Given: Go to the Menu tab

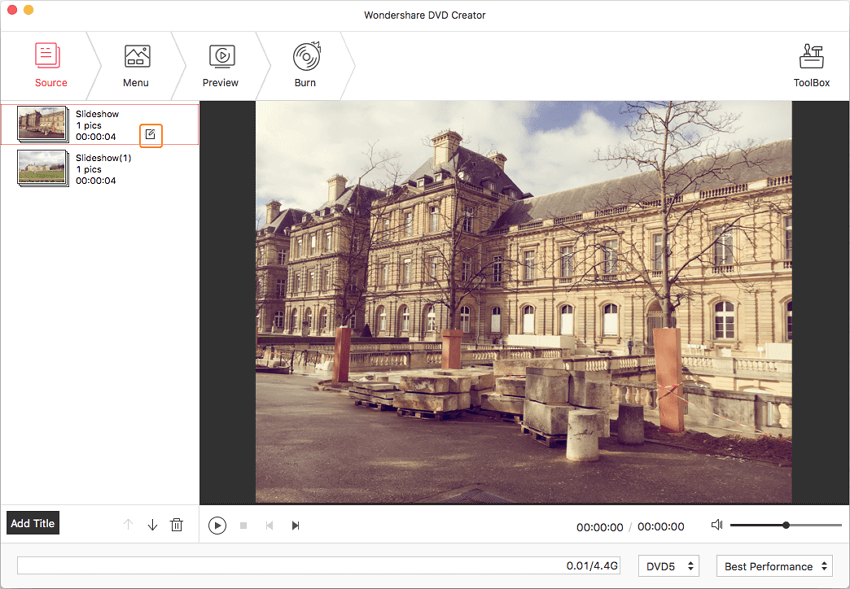Looking at the screenshot, I should 136,65.
